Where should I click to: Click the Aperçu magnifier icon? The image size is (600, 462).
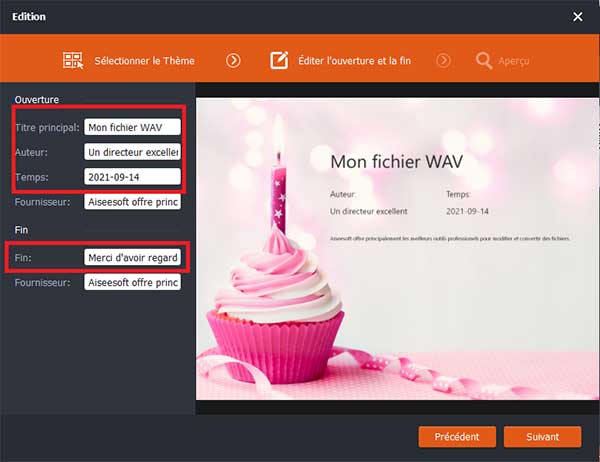484,60
